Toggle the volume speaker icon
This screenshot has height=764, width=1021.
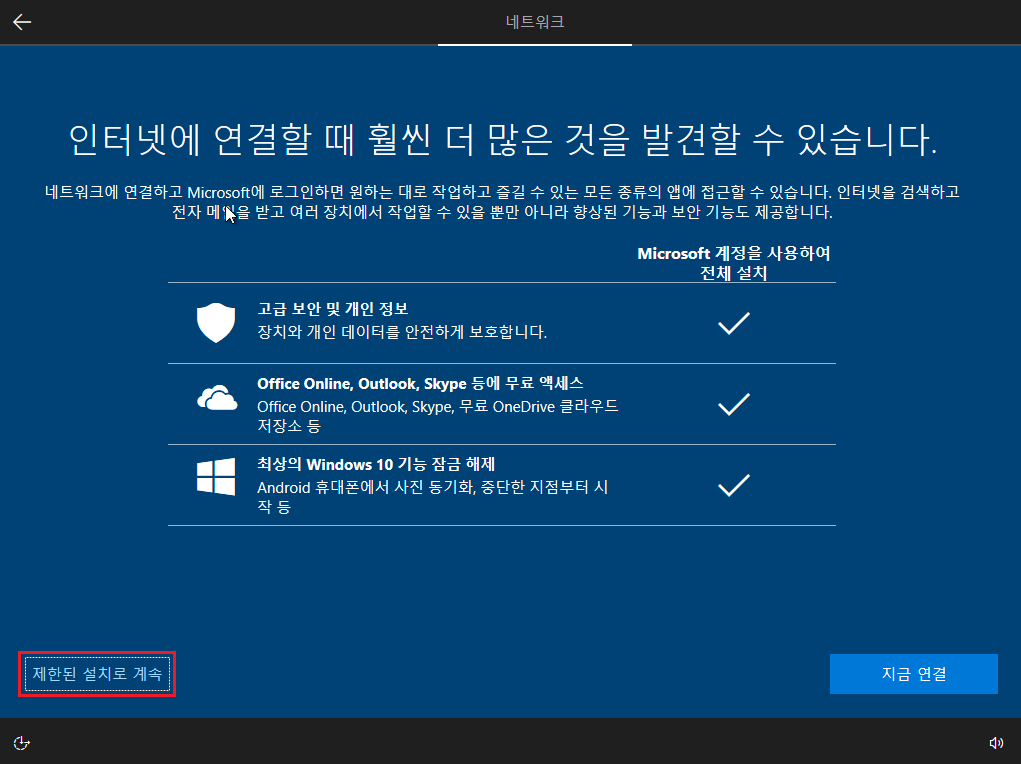(996, 743)
